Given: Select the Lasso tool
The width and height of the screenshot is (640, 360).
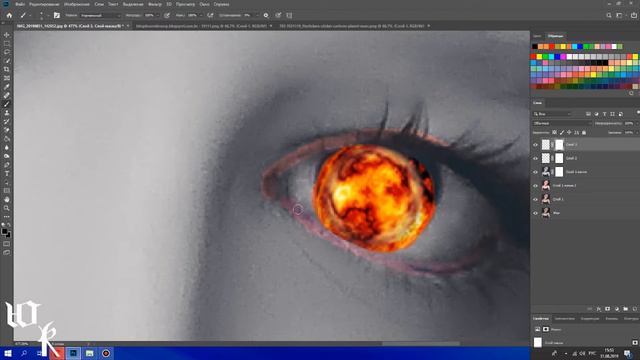Looking at the screenshot, I should (x=7, y=52).
